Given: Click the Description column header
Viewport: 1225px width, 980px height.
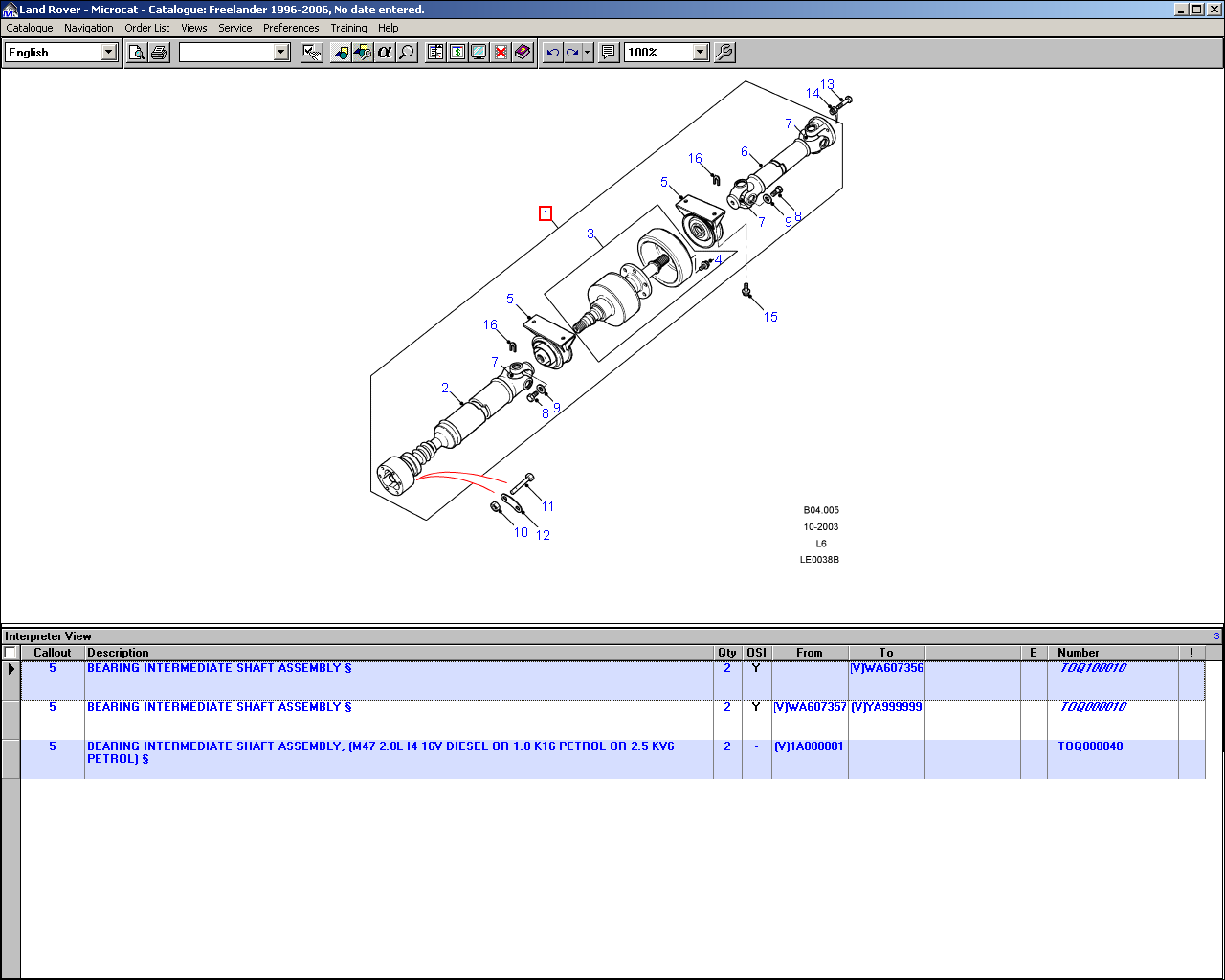Looking at the screenshot, I should tap(118, 653).
